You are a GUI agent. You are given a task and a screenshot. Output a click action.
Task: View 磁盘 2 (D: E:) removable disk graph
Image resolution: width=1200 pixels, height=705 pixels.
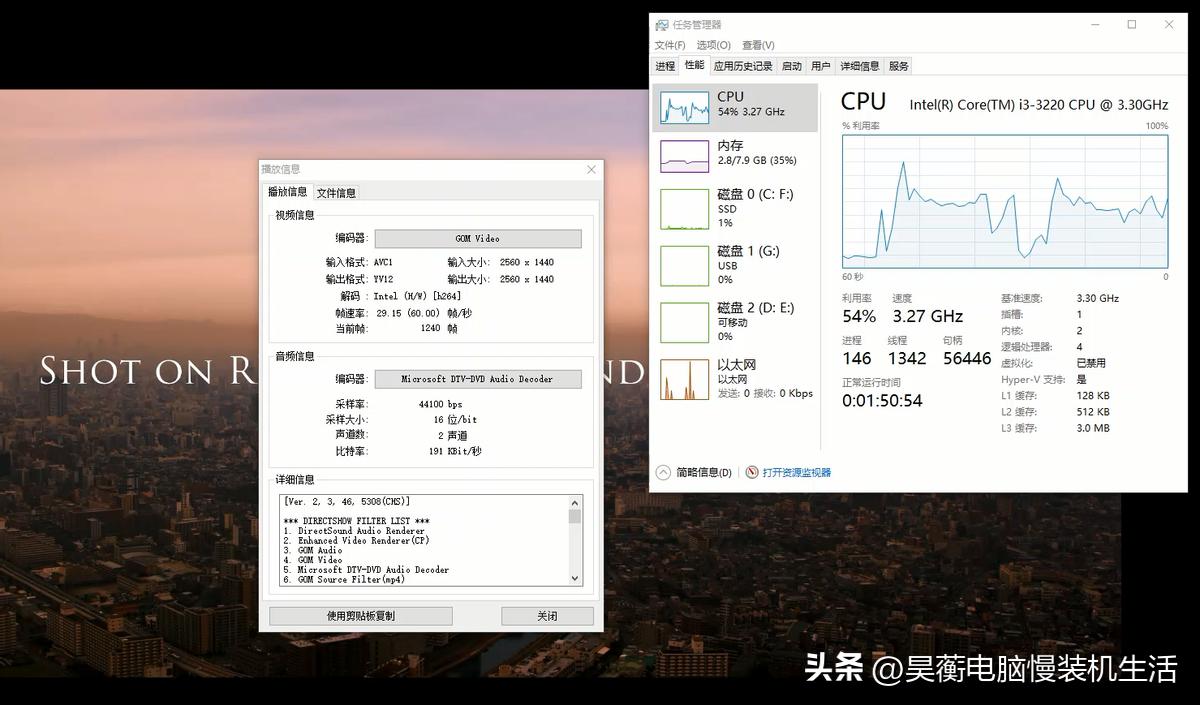coord(735,321)
